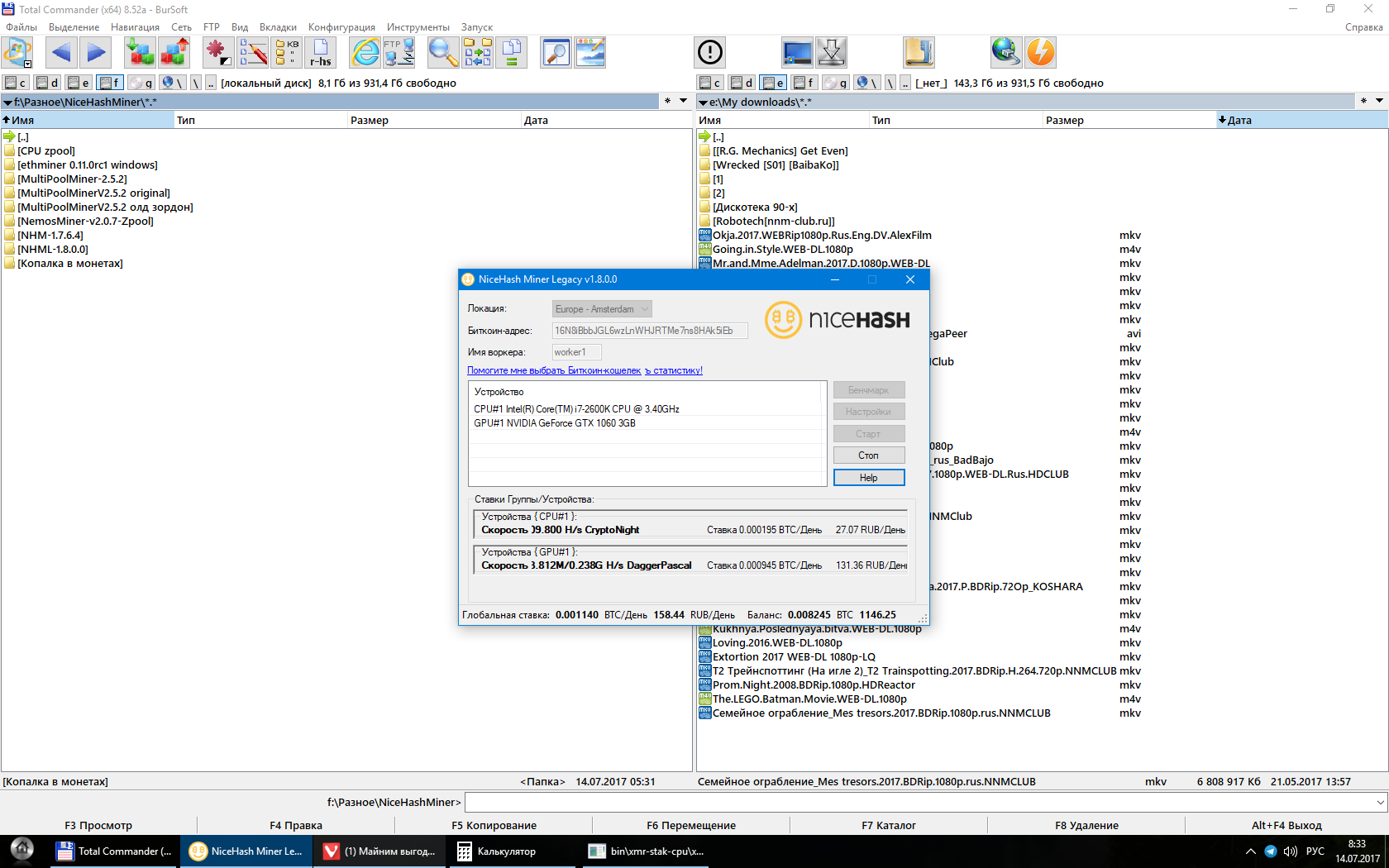Open the Windows Start button
The height and width of the screenshot is (868, 1389).
click(x=22, y=851)
